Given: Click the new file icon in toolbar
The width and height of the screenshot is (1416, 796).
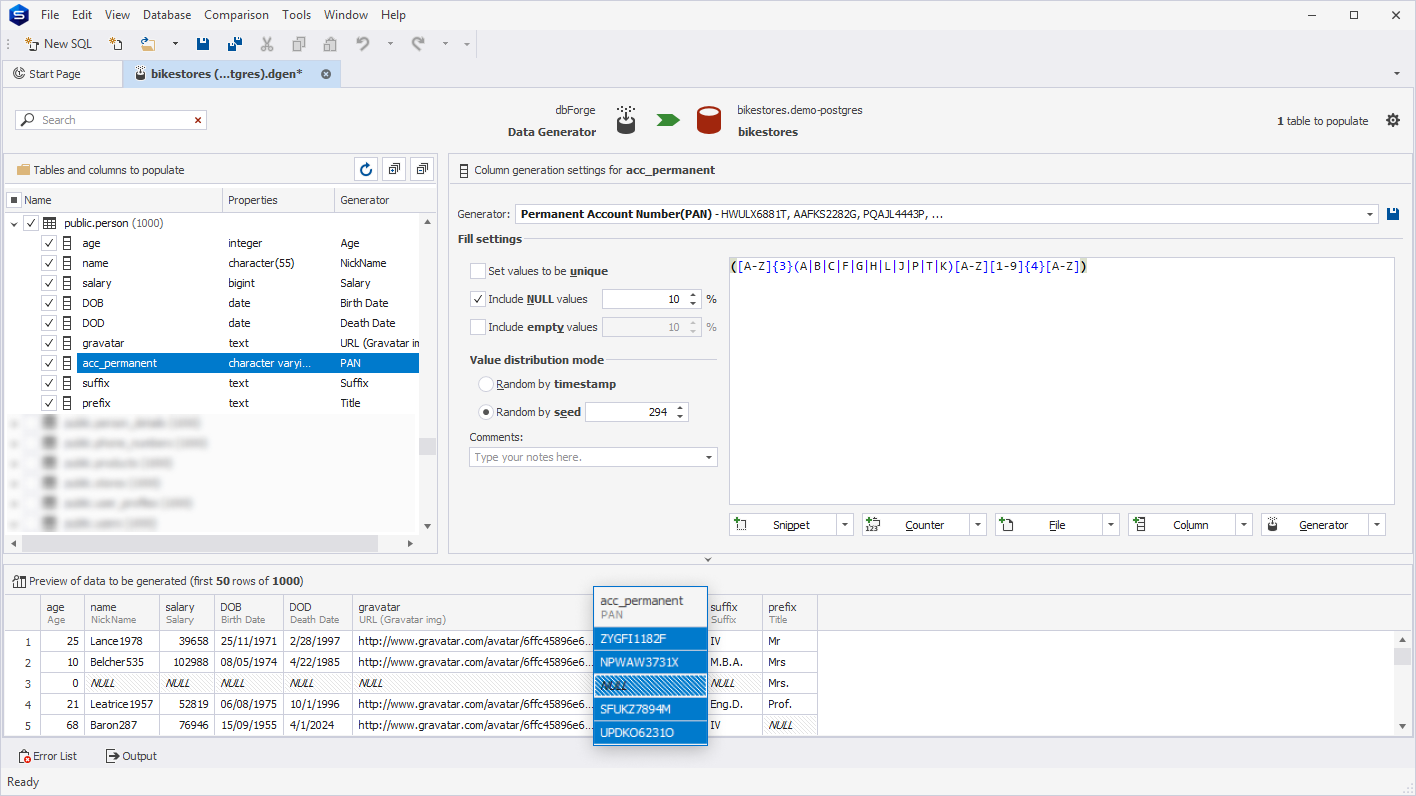Looking at the screenshot, I should (116, 44).
